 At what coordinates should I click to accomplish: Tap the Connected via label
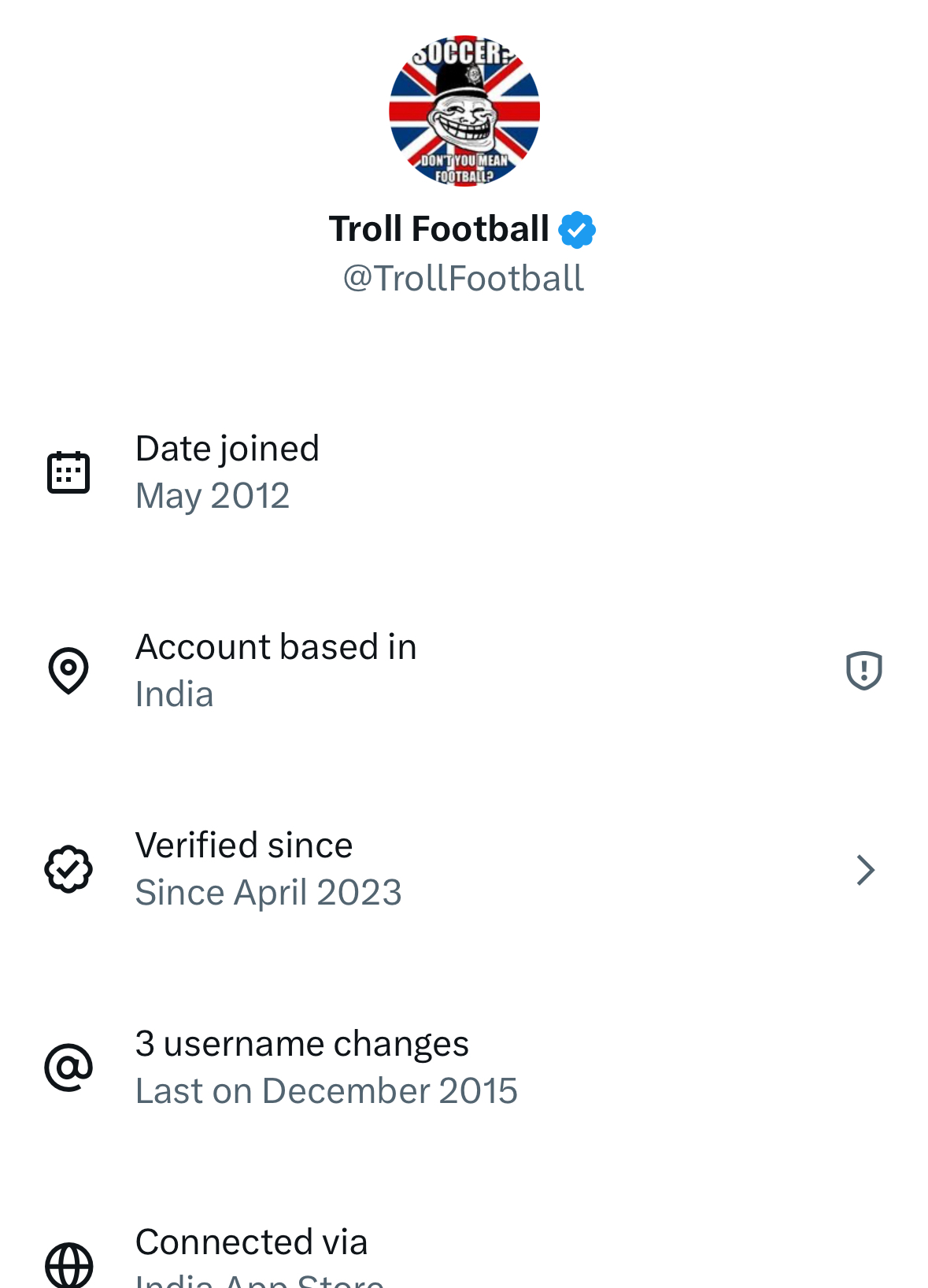coord(251,1242)
